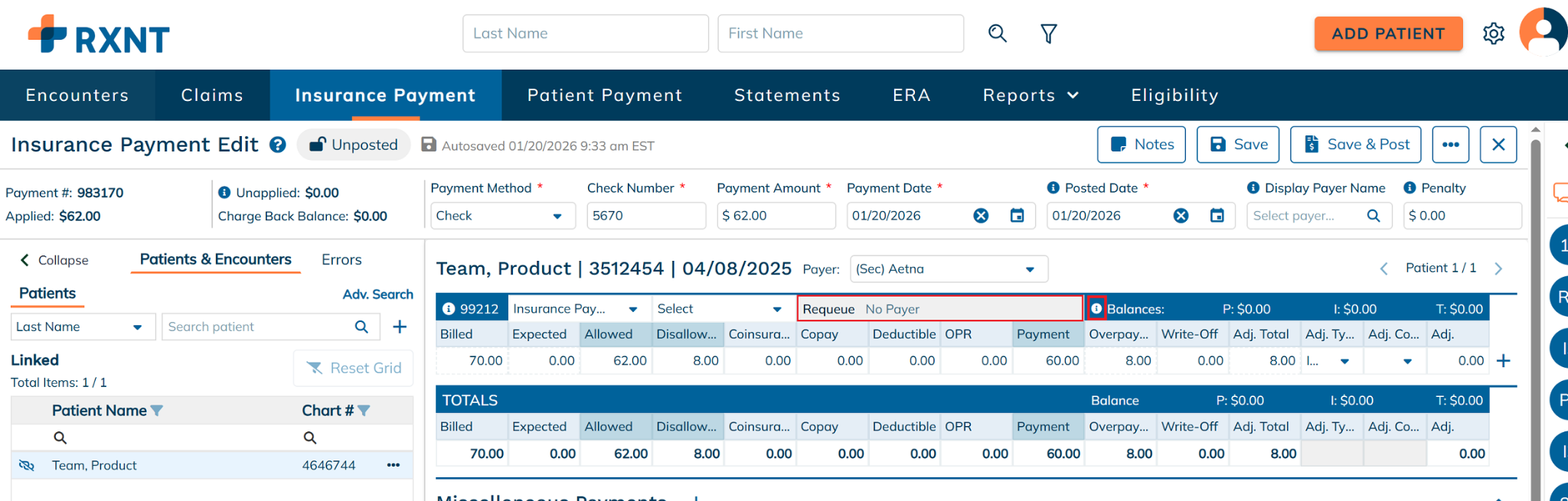Add adjustment row with plus icon
The width and height of the screenshot is (1568, 501).
pyautogui.click(x=1503, y=361)
